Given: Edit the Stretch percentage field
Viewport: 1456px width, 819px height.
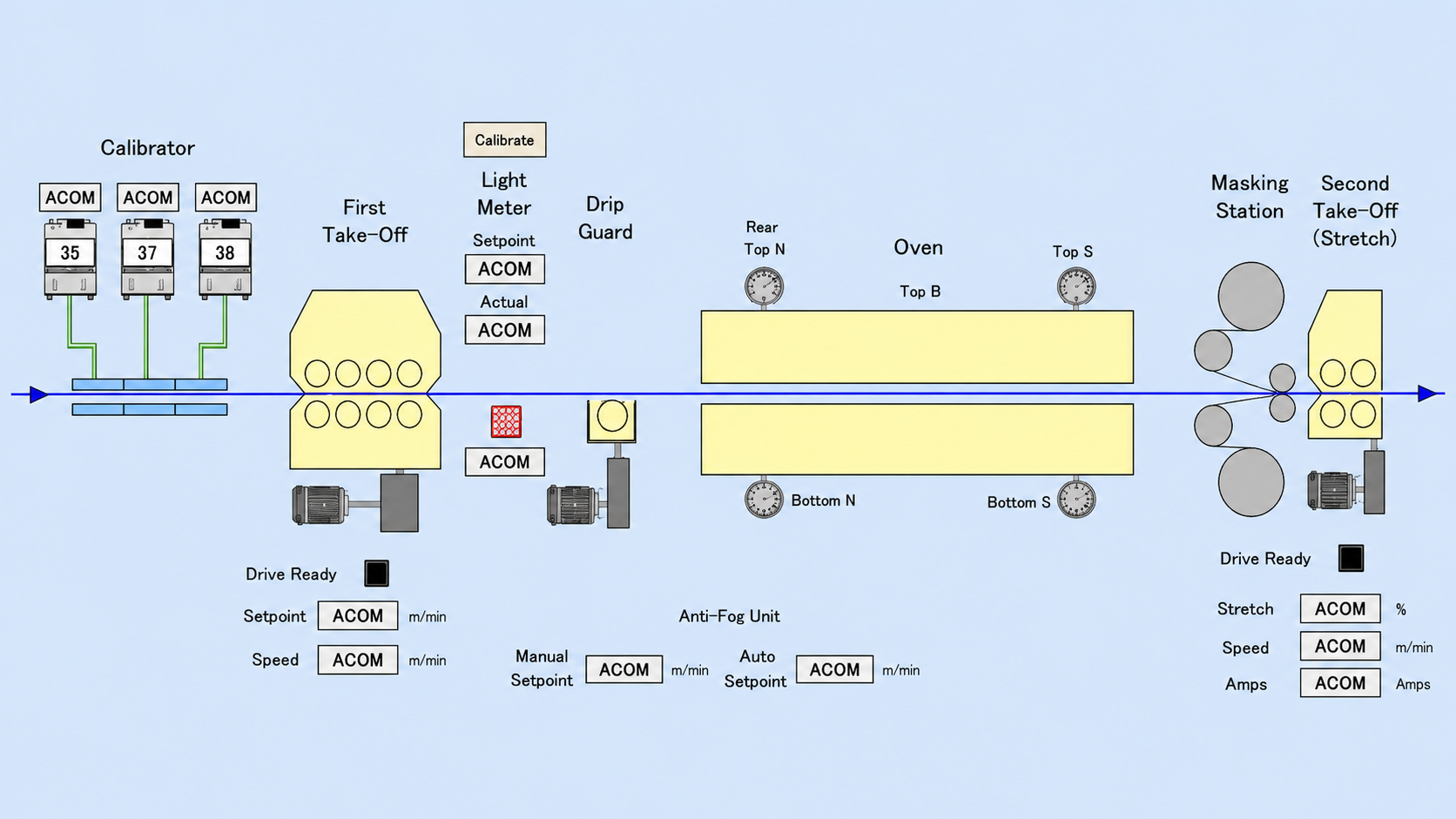Looking at the screenshot, I should pos(1340,608).
